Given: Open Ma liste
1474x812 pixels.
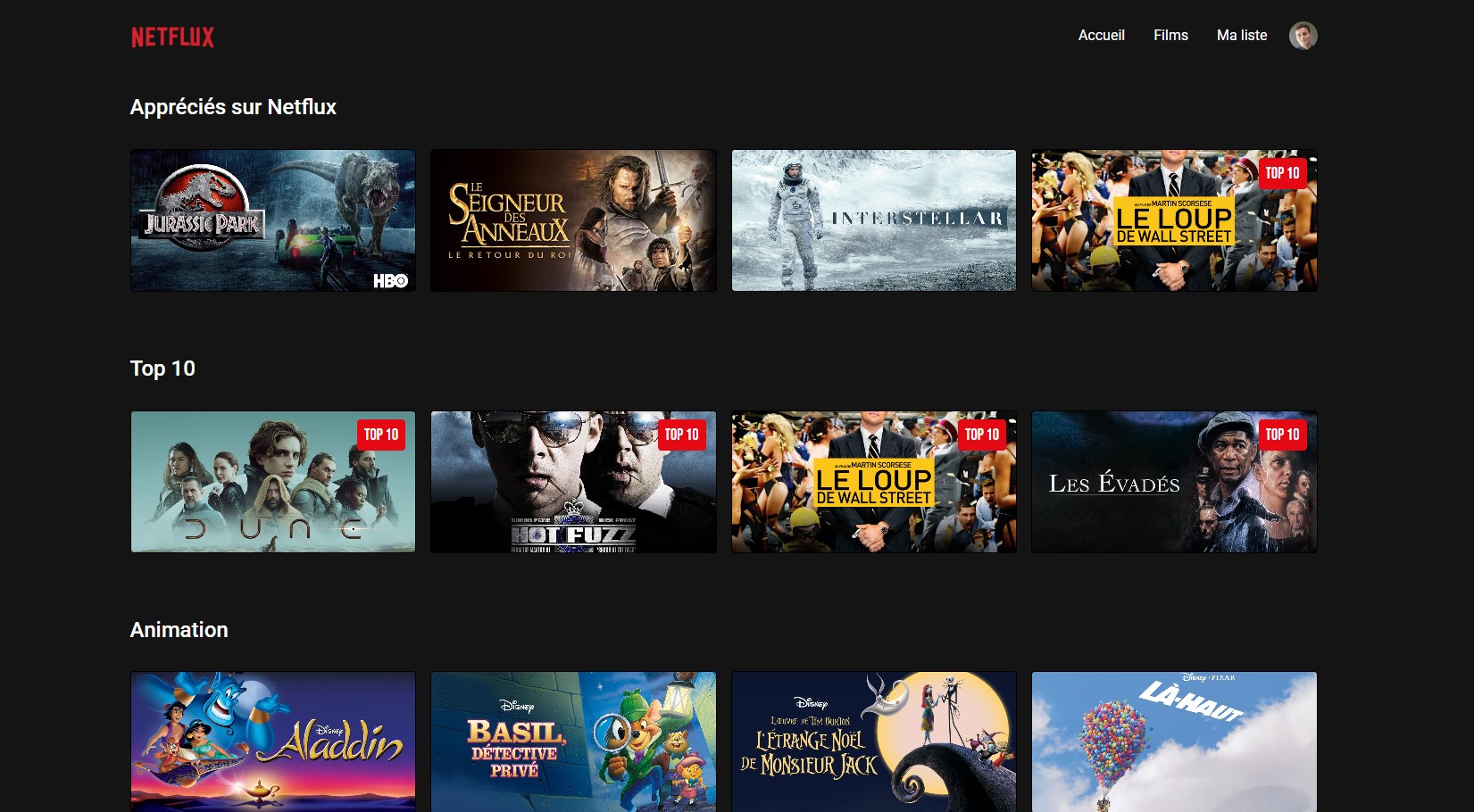Looking at the screenshot, I should coord(1241,36).
